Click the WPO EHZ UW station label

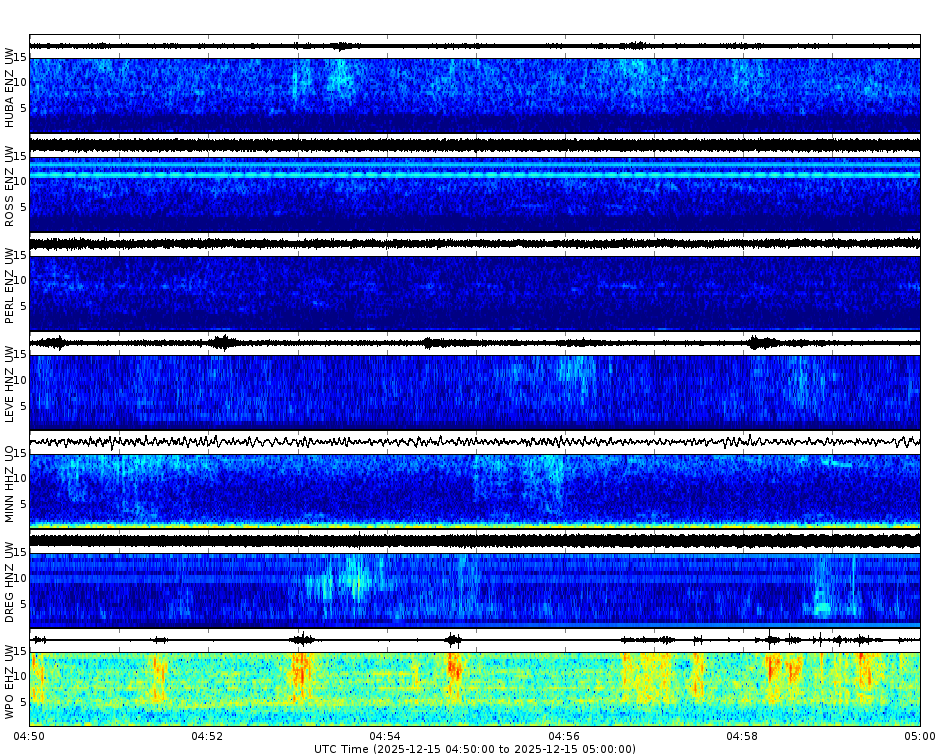pos(10,685)
